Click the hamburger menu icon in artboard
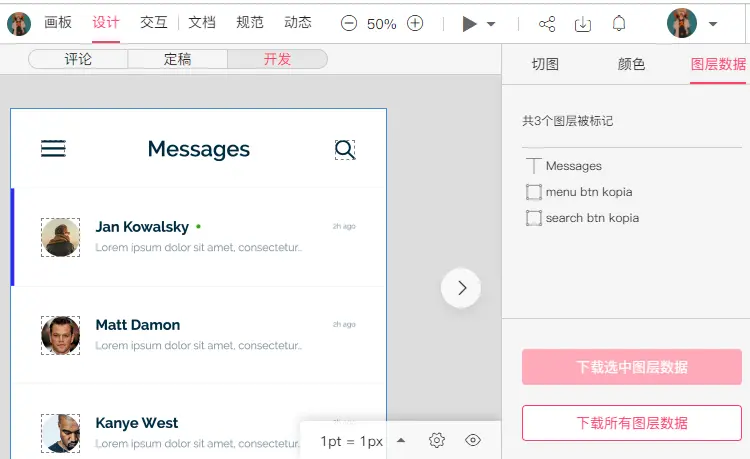750x459 pixels. tap(53, 149)
